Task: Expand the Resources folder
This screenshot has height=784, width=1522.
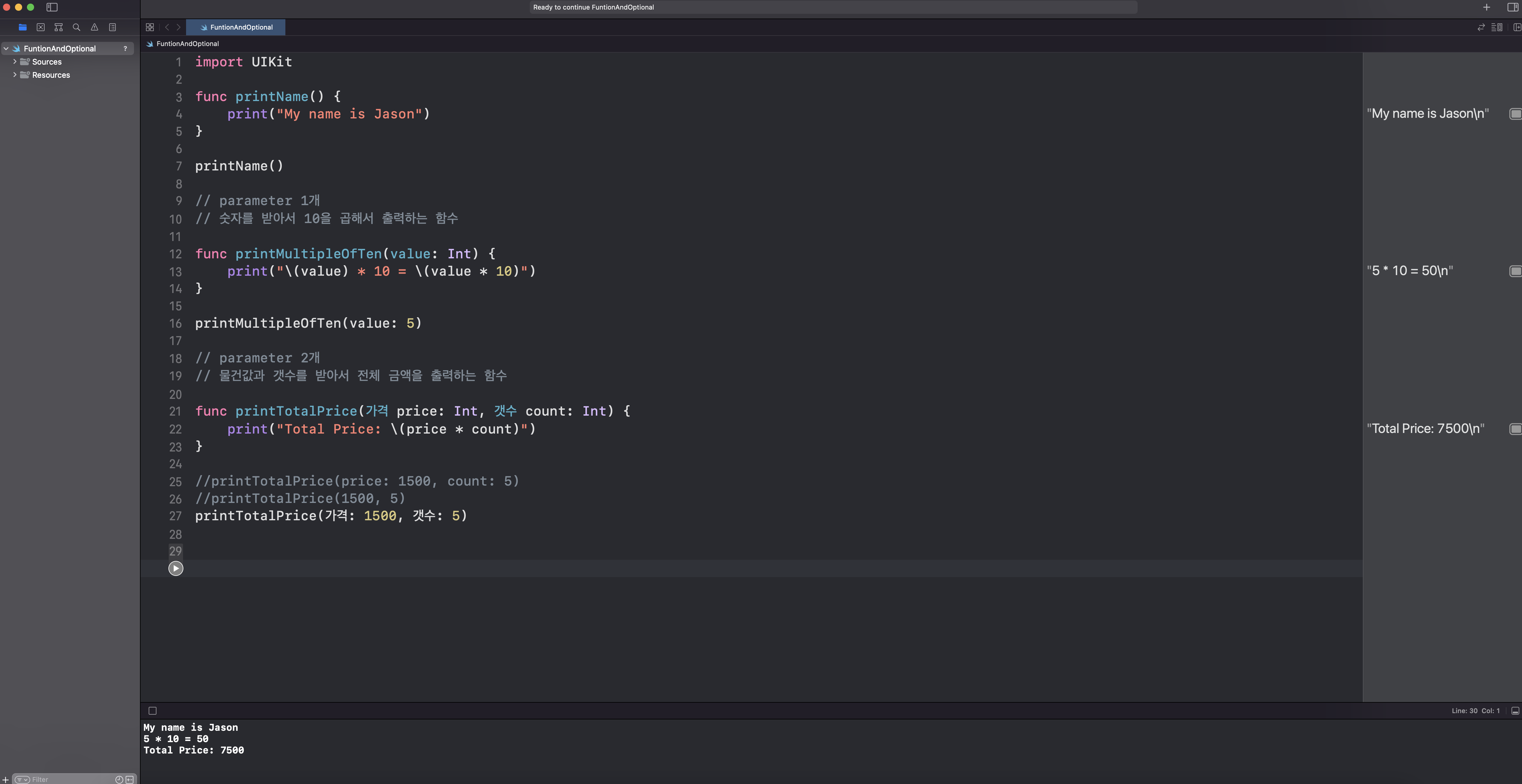Action: (15, 75)
